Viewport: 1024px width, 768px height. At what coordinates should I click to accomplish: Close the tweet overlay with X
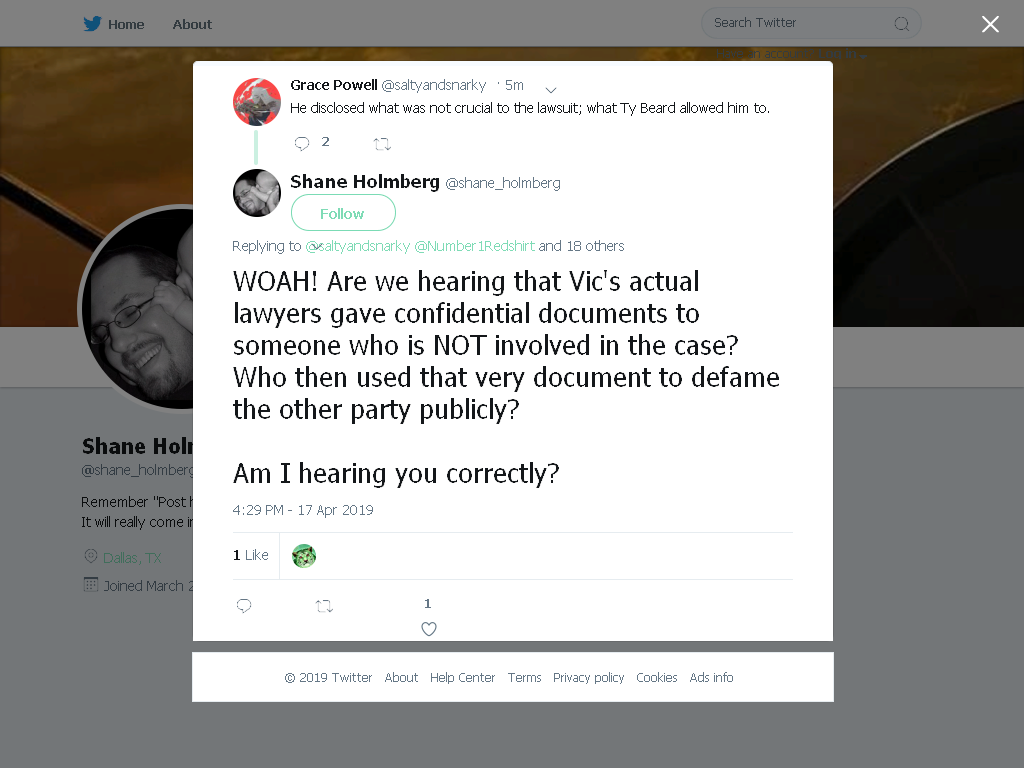click(990, 24)
